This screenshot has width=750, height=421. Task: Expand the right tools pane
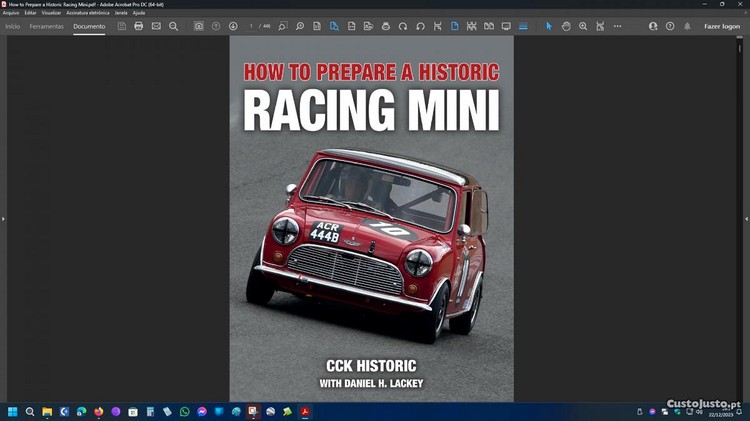746,218
